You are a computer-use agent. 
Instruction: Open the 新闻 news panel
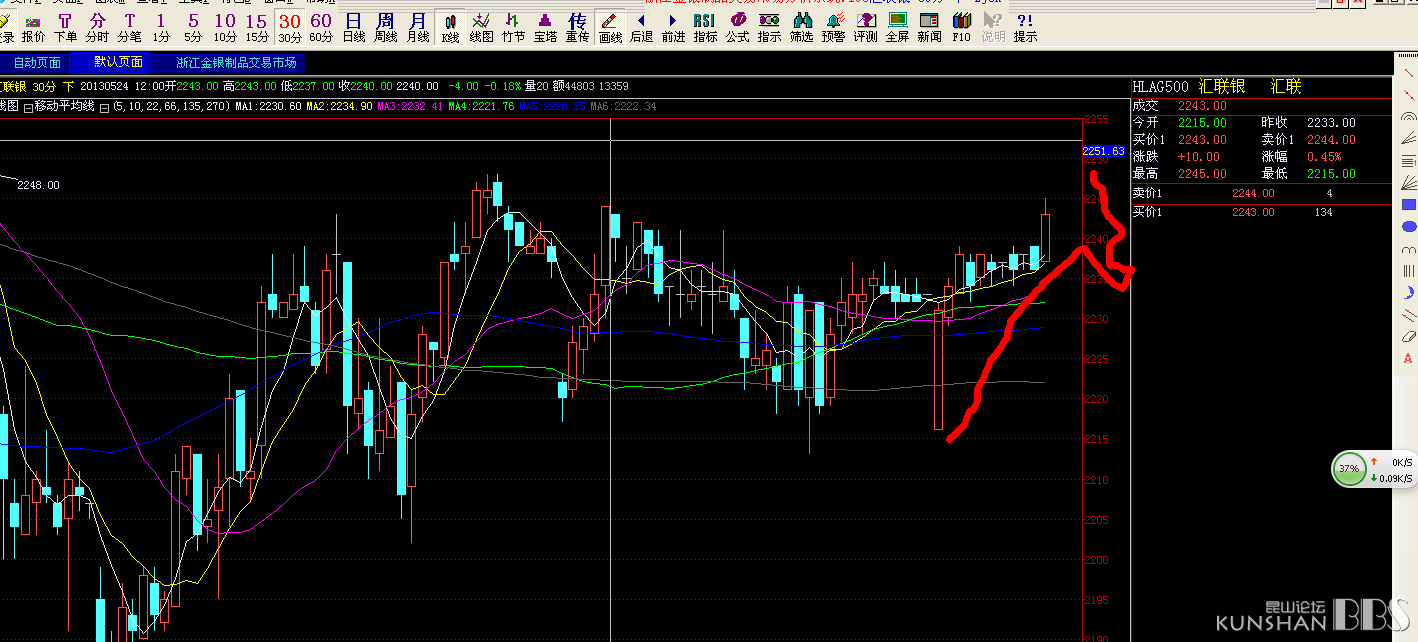coord(929,27)
